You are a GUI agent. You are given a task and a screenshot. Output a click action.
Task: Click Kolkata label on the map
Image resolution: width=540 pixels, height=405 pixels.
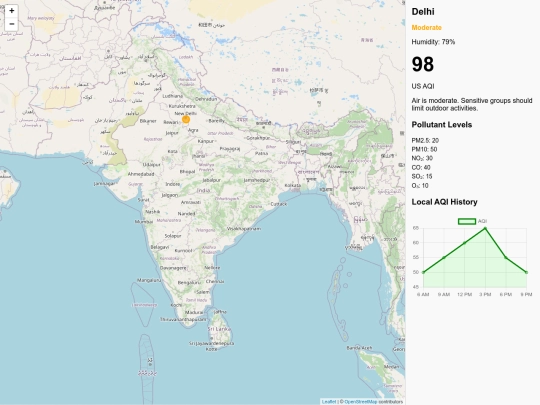pyautogui.click(x=293, y=186)
